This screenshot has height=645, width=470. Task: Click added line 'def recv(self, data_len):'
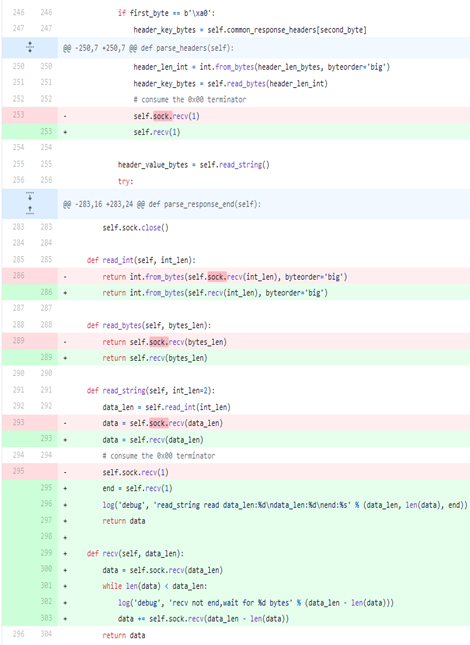(x=135, y=554)
